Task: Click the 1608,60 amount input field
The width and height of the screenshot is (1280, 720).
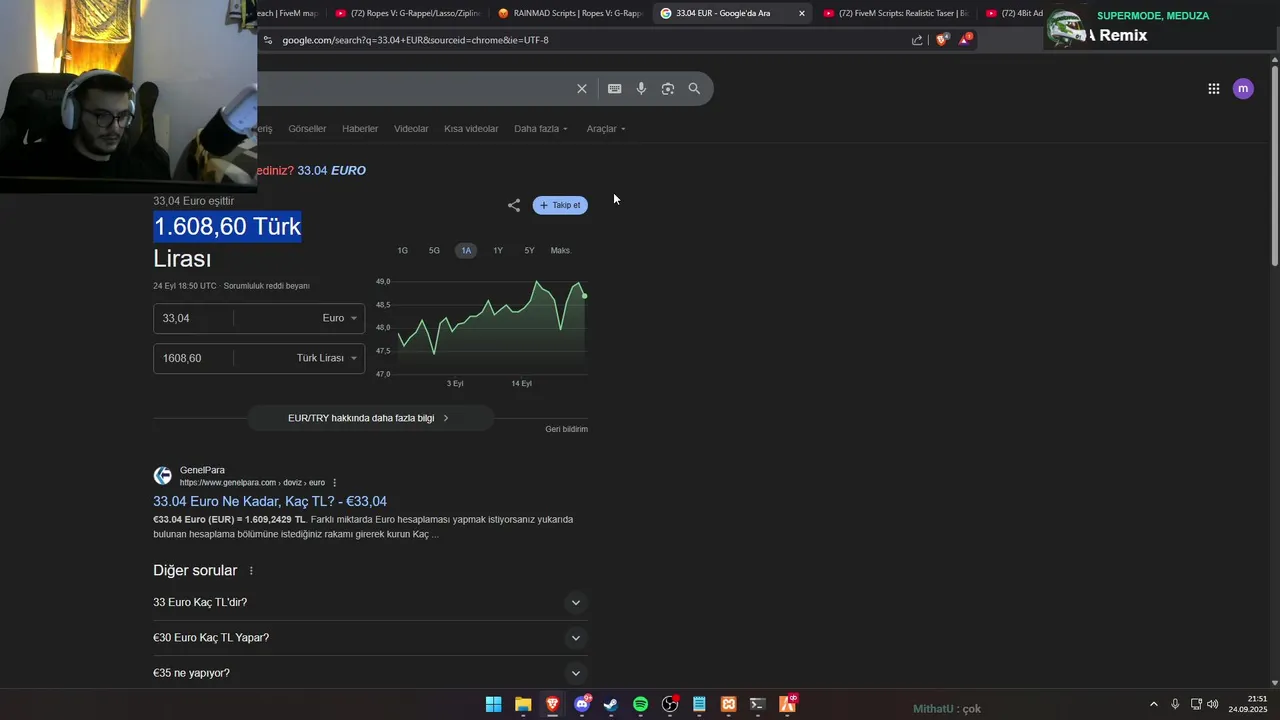Action: [194, 358]
